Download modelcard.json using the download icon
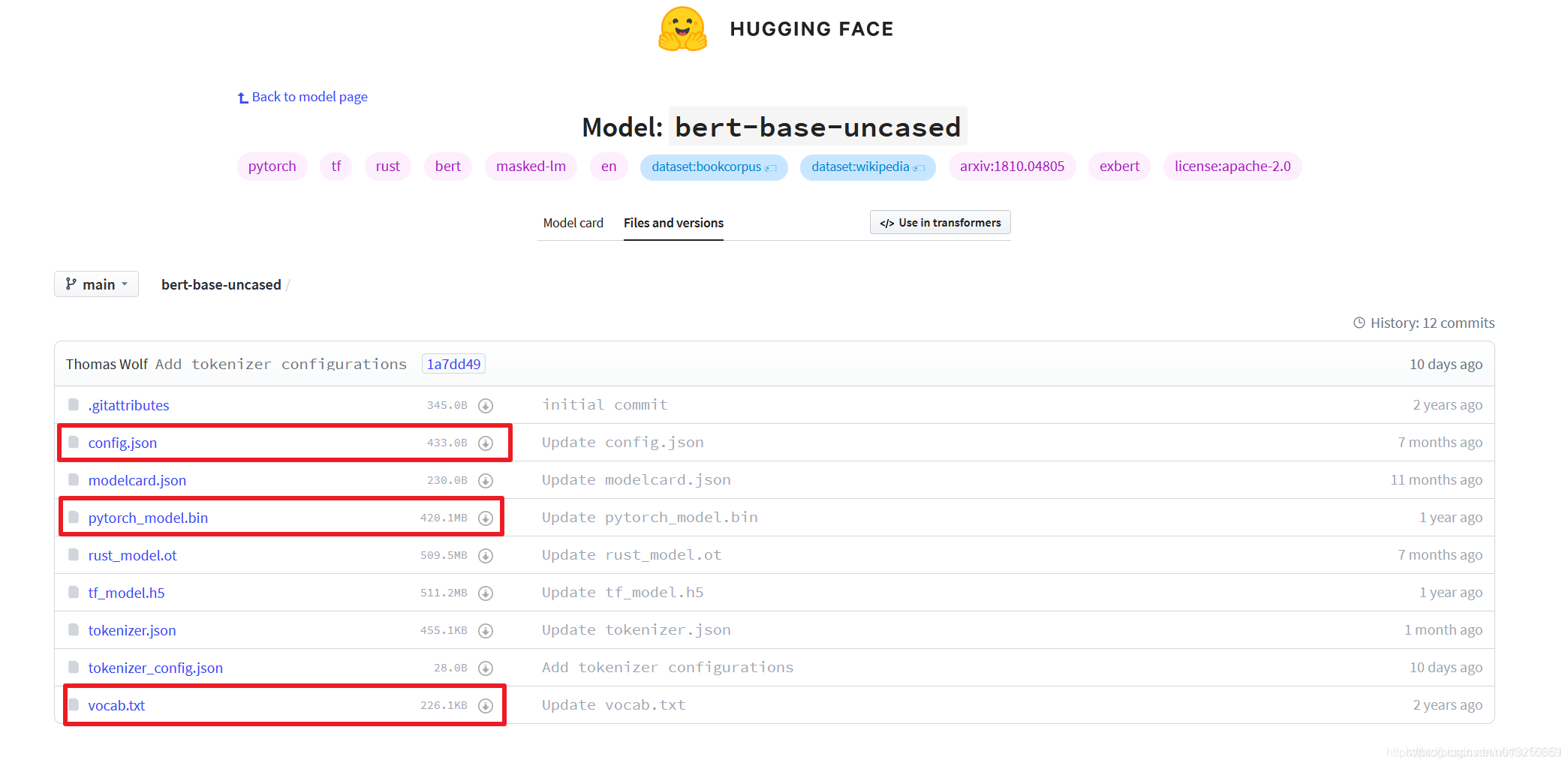The image size is (1568, 766). pyautogui.click(x=486, y=481)
